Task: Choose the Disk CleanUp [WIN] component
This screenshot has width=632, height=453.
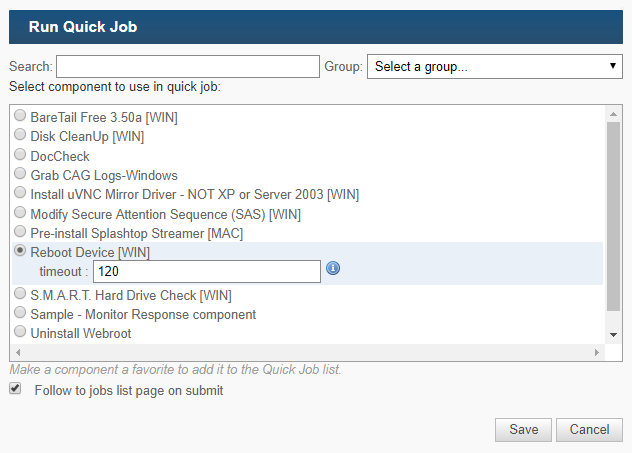Action: (x=20, y=135)
